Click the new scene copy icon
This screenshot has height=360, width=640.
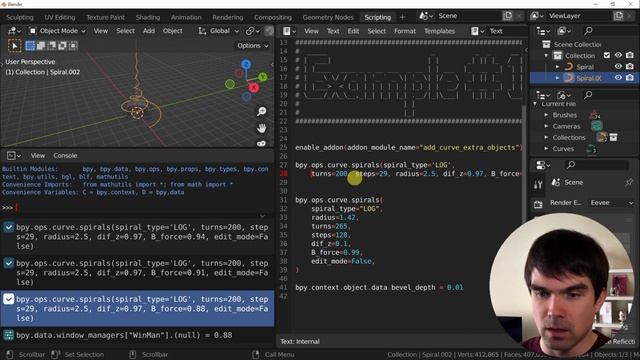(x=507, y=16)
